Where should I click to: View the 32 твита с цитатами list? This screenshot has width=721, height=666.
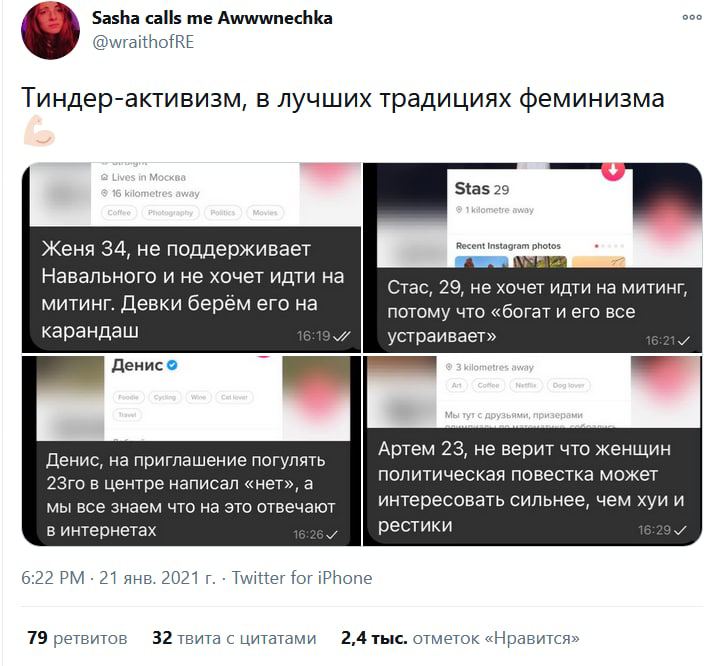click(x=235, y=638)
